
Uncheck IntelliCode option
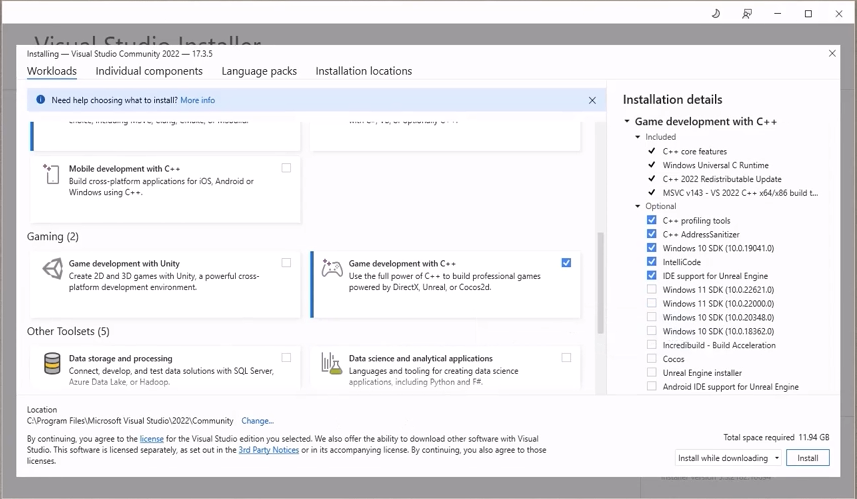651,261
